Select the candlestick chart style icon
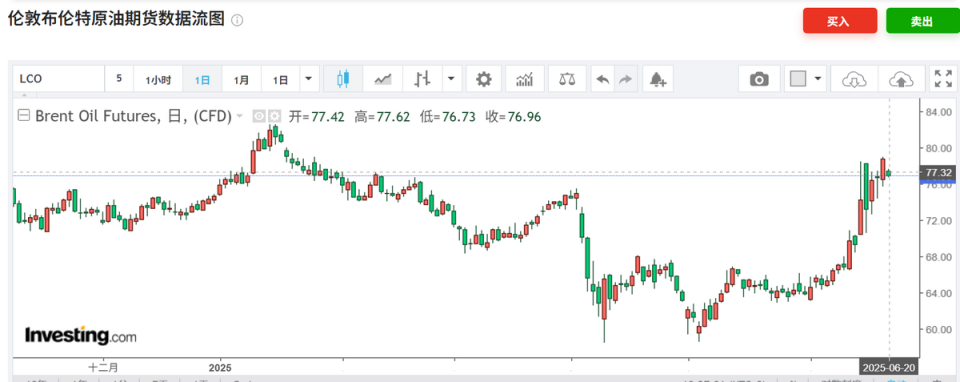The height and width of the screenshot is (382, 960). (343, 79)
